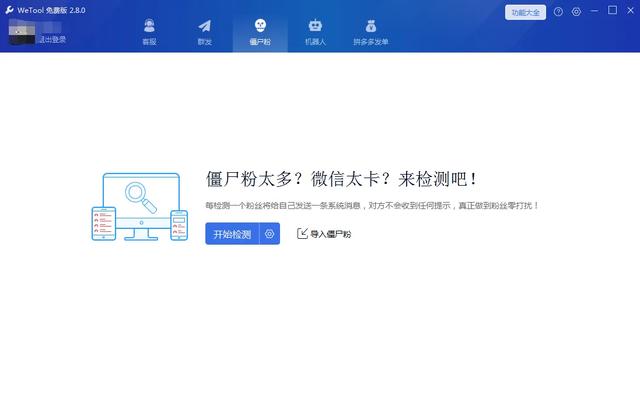The width and height of the screenshot is (640, 407).
Task: Open detection settings gear beside 开始检测
Action: click(269, 234)
